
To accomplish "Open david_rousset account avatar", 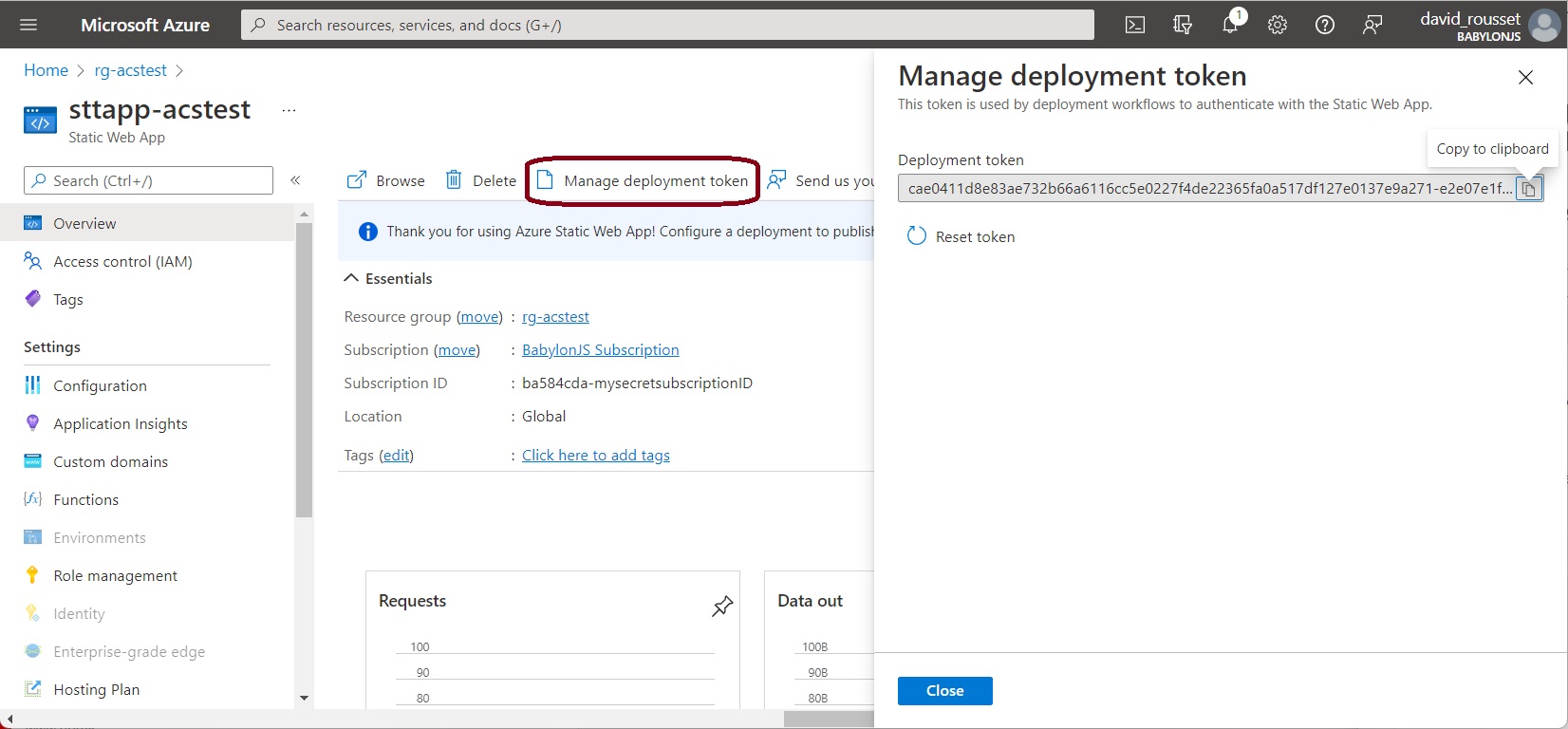I will click(1543, 26).
